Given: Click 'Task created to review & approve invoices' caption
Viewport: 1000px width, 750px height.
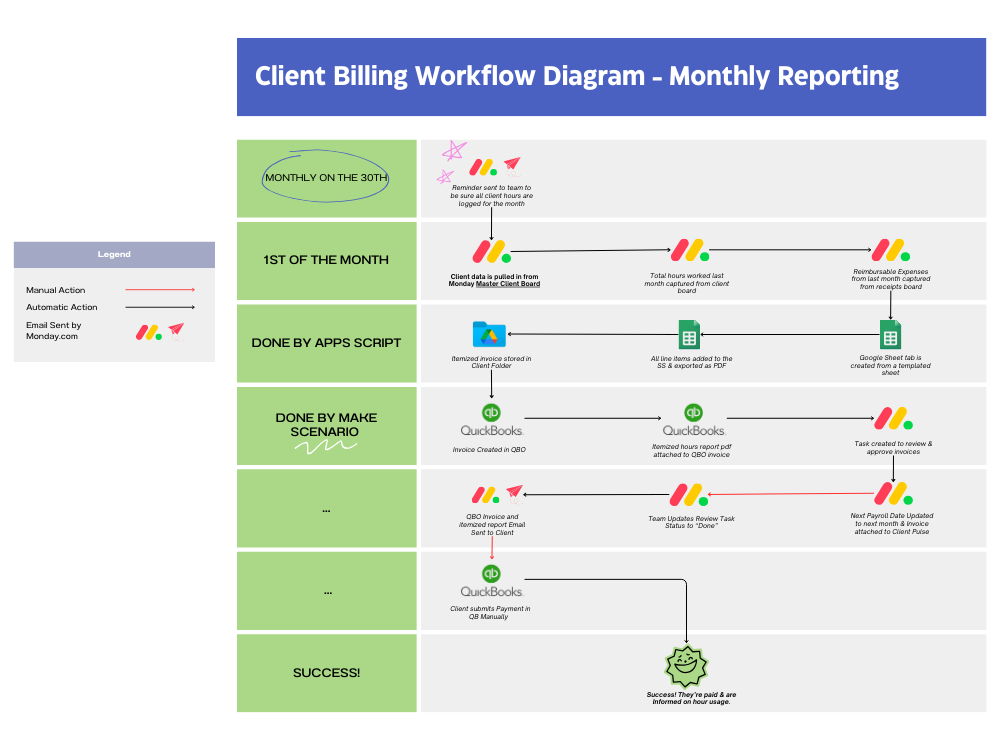Looking at the screenshot, I should pos(893,448).
